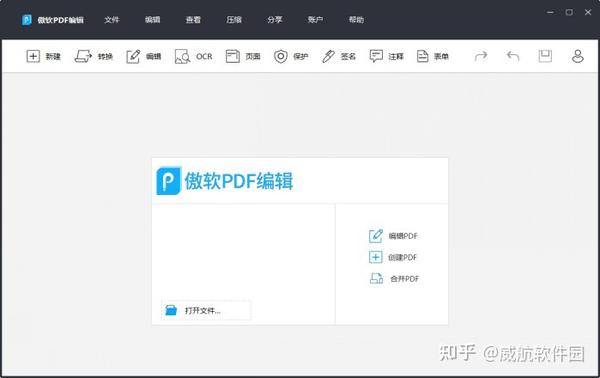This screenshot has height=378, width=600.
Task: Open the 转换 (Convert) tool
Action: [x=93, y=56]
